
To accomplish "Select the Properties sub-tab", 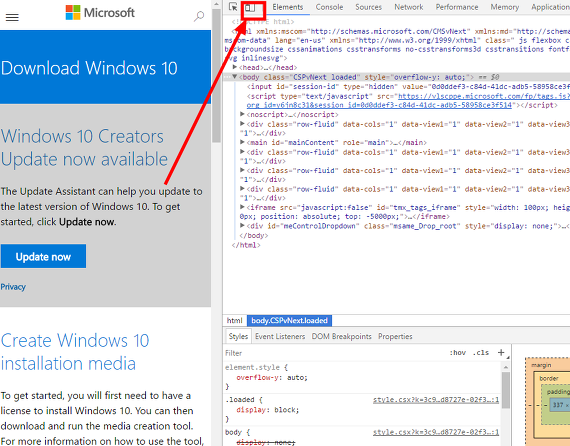I will (395, 336).
